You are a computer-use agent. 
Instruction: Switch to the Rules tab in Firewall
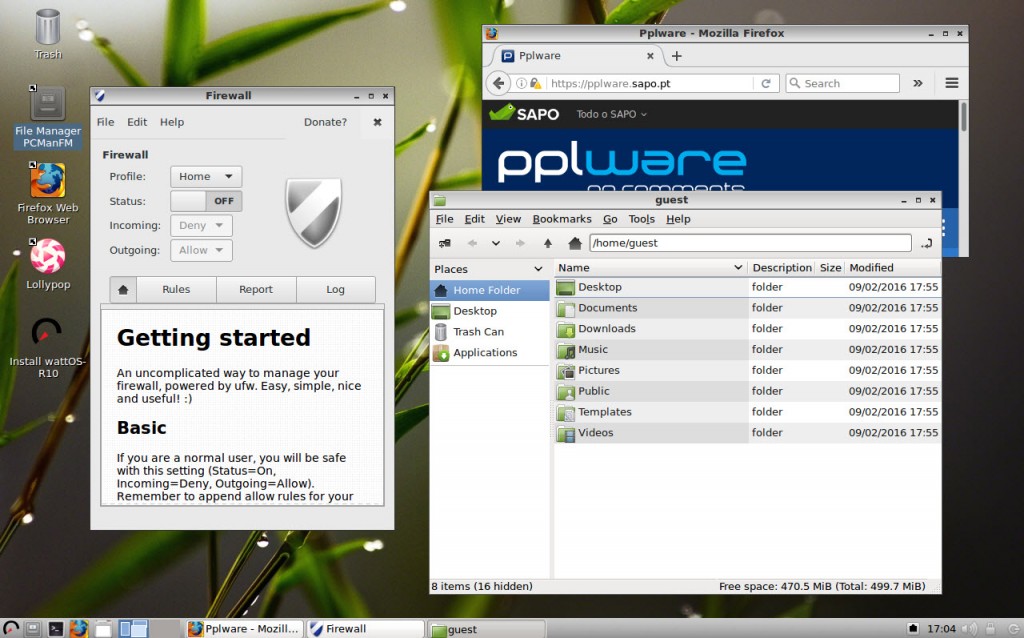176,289
